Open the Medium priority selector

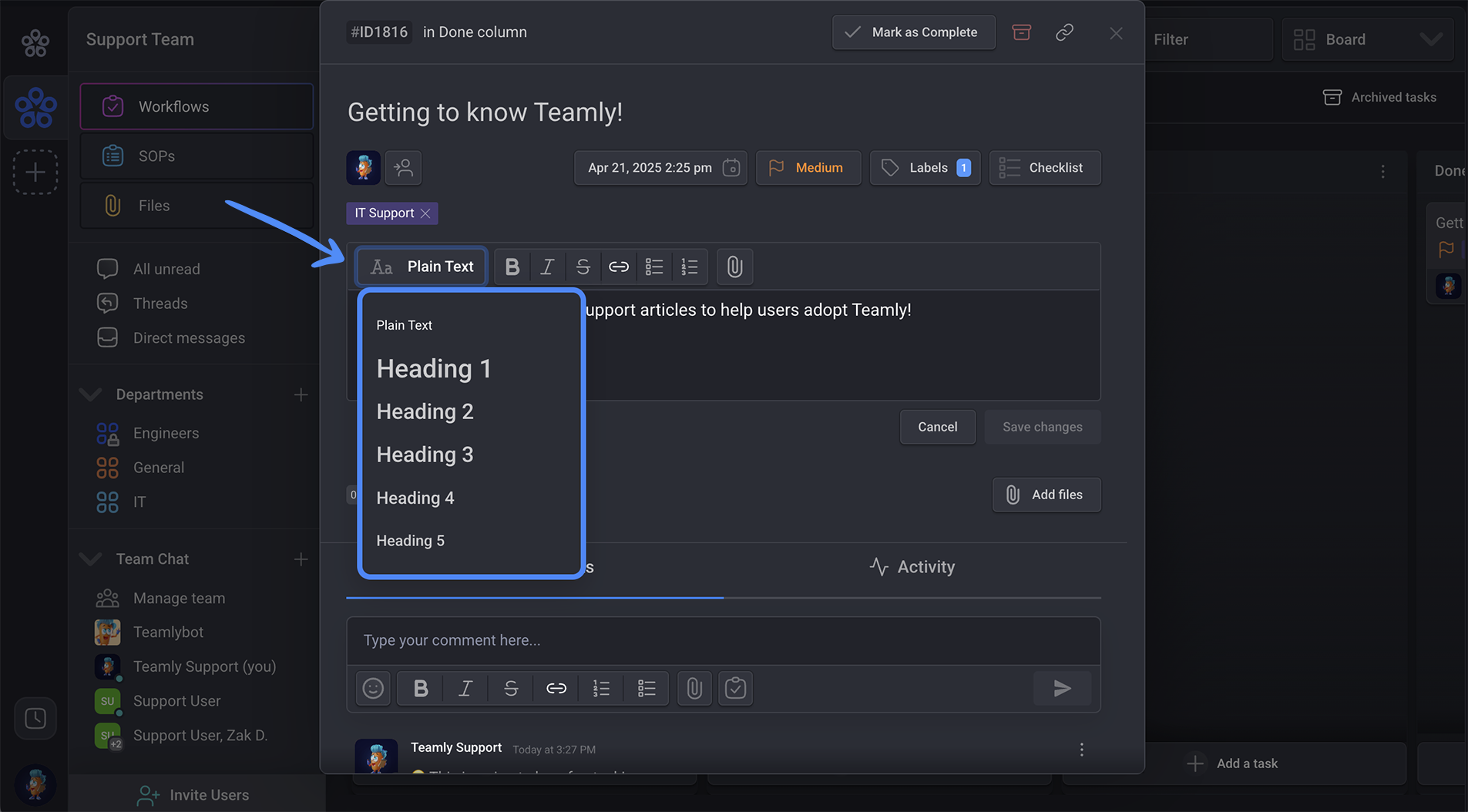[808, 167]
